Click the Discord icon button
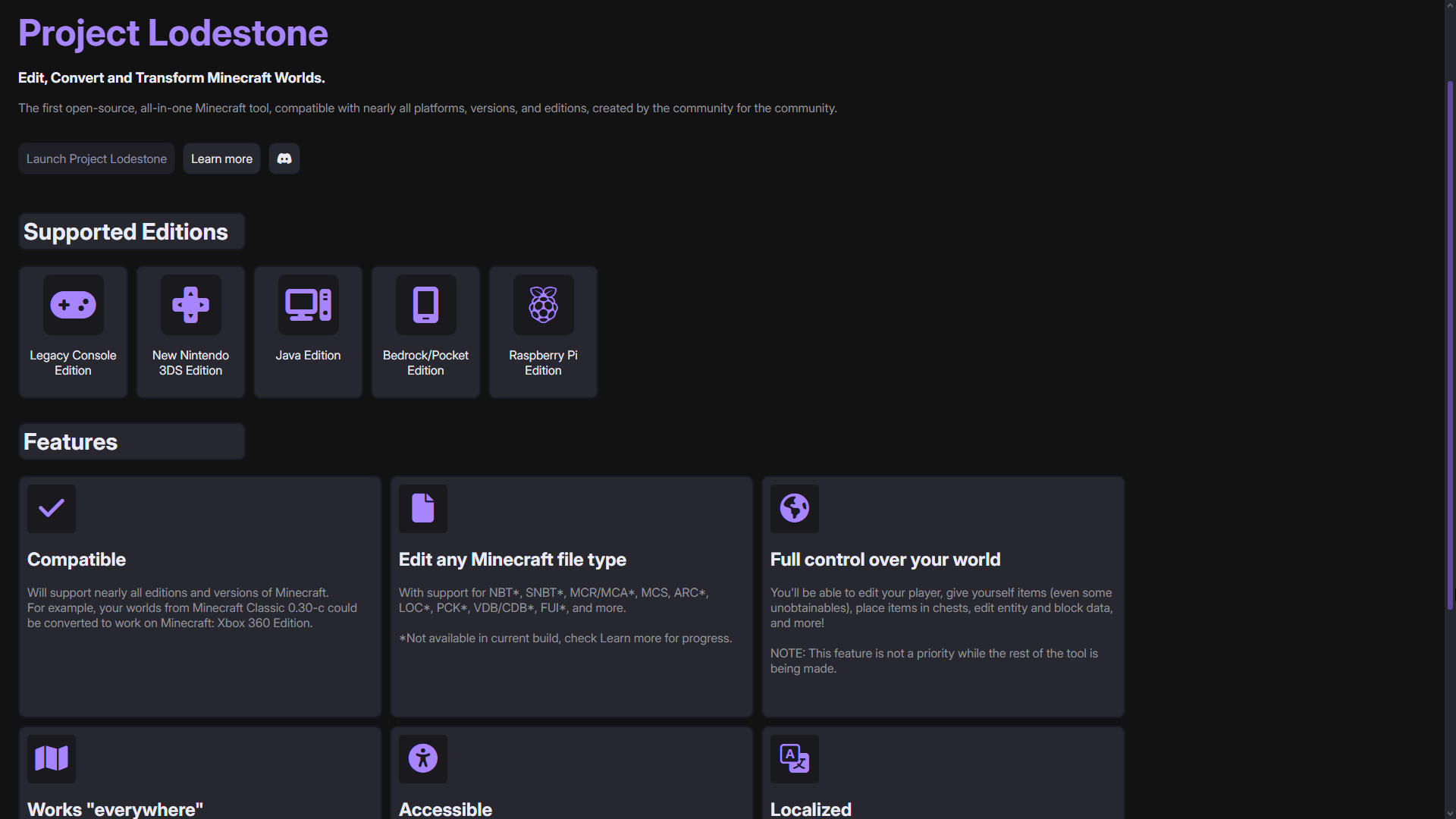The width and height of the screenshot is (1456, 819). (284, 158)
